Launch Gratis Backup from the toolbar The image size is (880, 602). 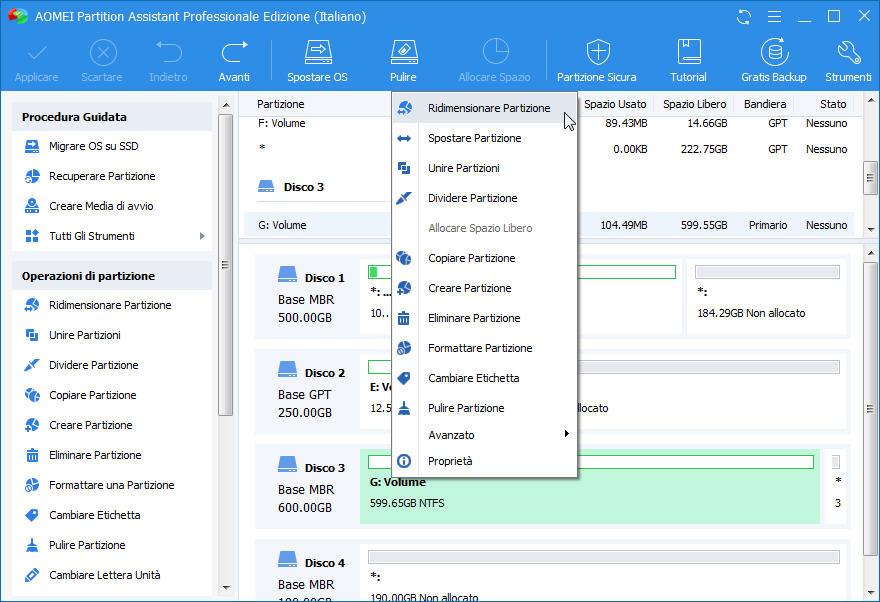click(x=773, y=61)
